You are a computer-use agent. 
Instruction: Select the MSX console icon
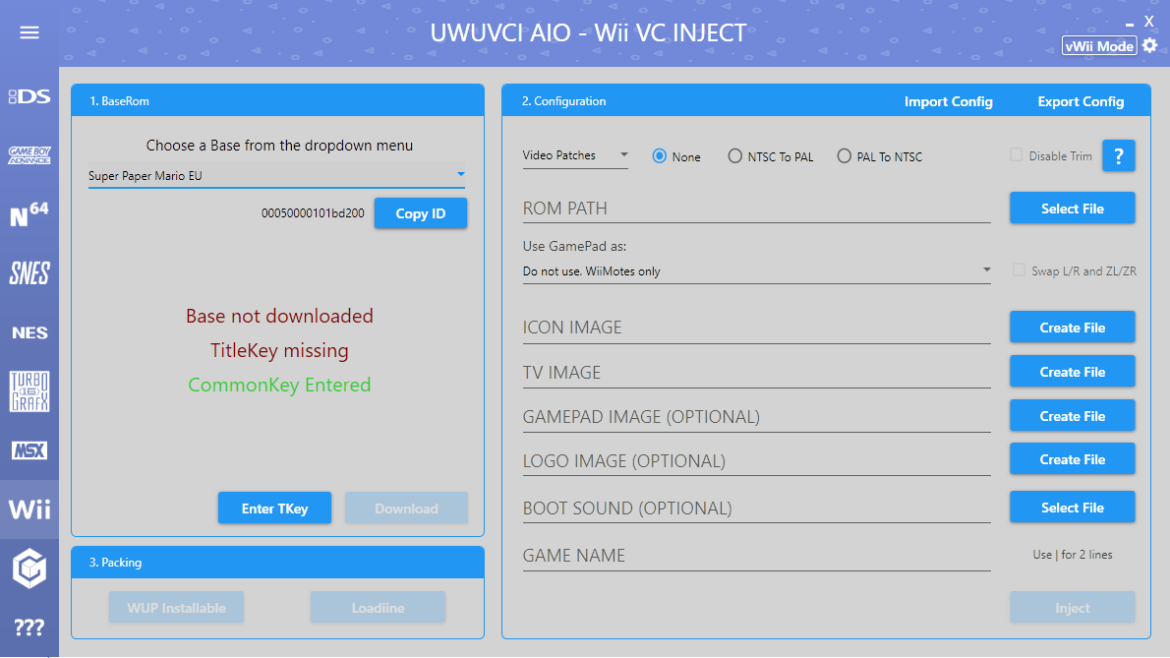(x=29, y=451)
